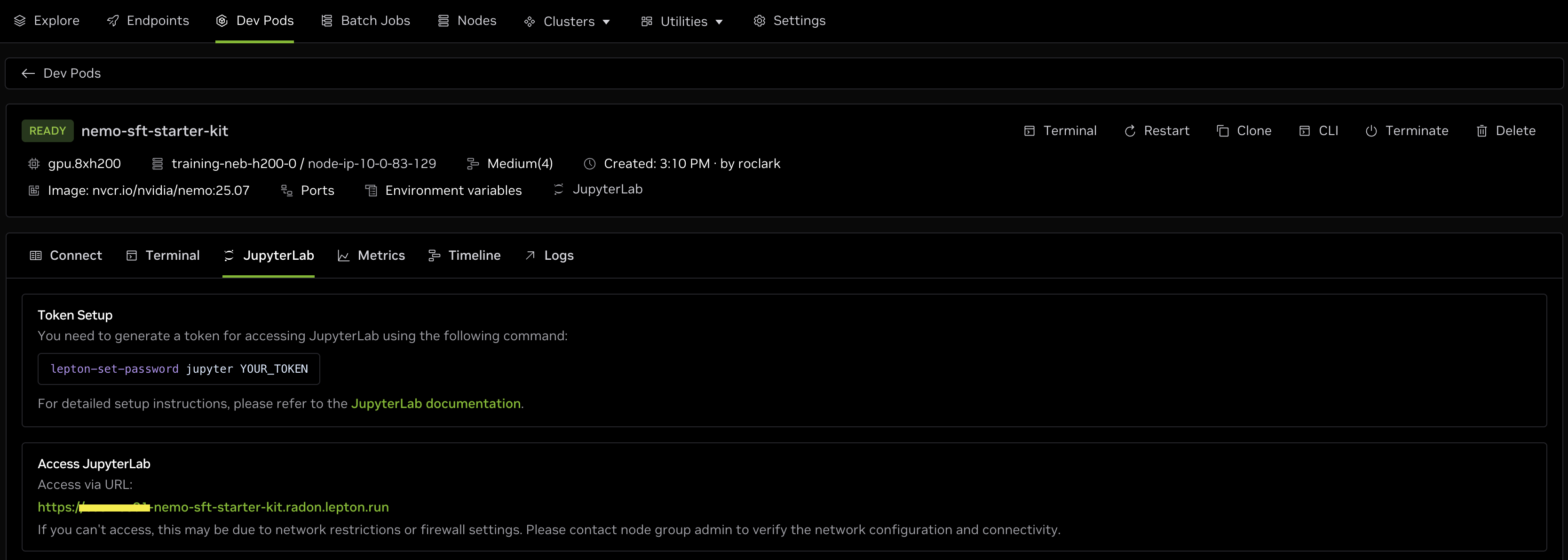Open the external Logs link tab
This screenshot has height=560, width=1568.
(549, 256)
